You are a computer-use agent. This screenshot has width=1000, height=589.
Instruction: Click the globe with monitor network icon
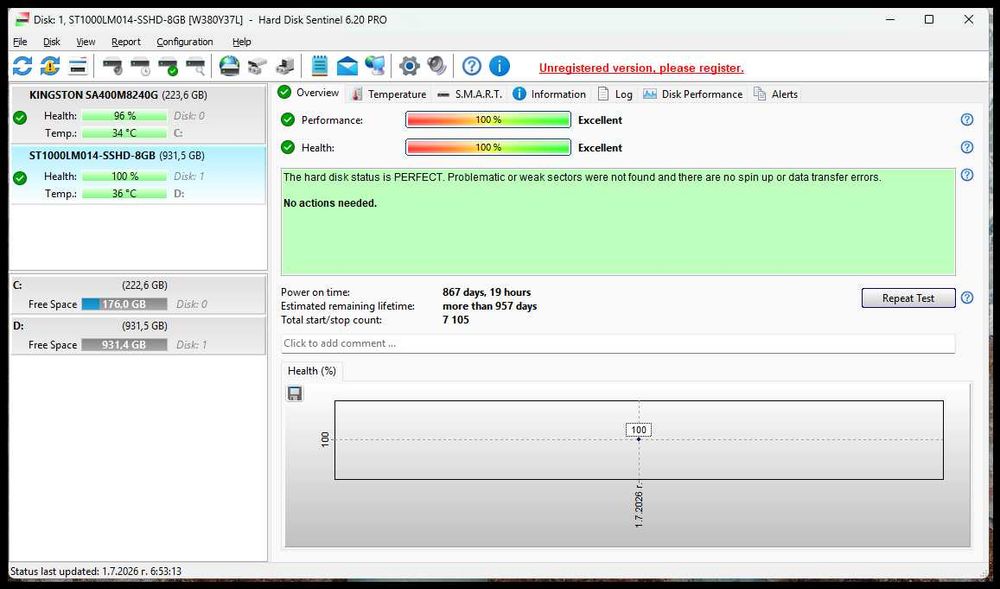pos(375,66)
